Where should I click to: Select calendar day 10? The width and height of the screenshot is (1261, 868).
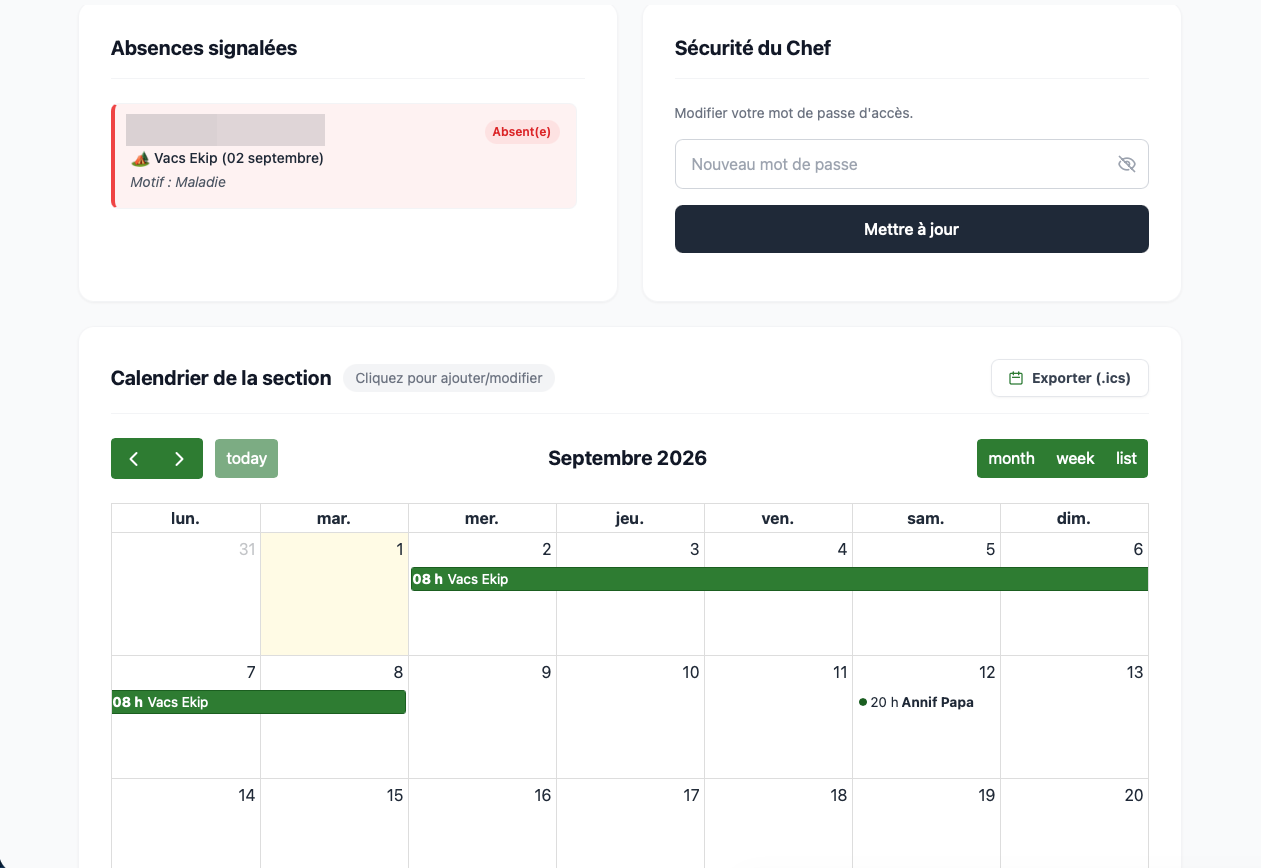click(x=630, y=717)
